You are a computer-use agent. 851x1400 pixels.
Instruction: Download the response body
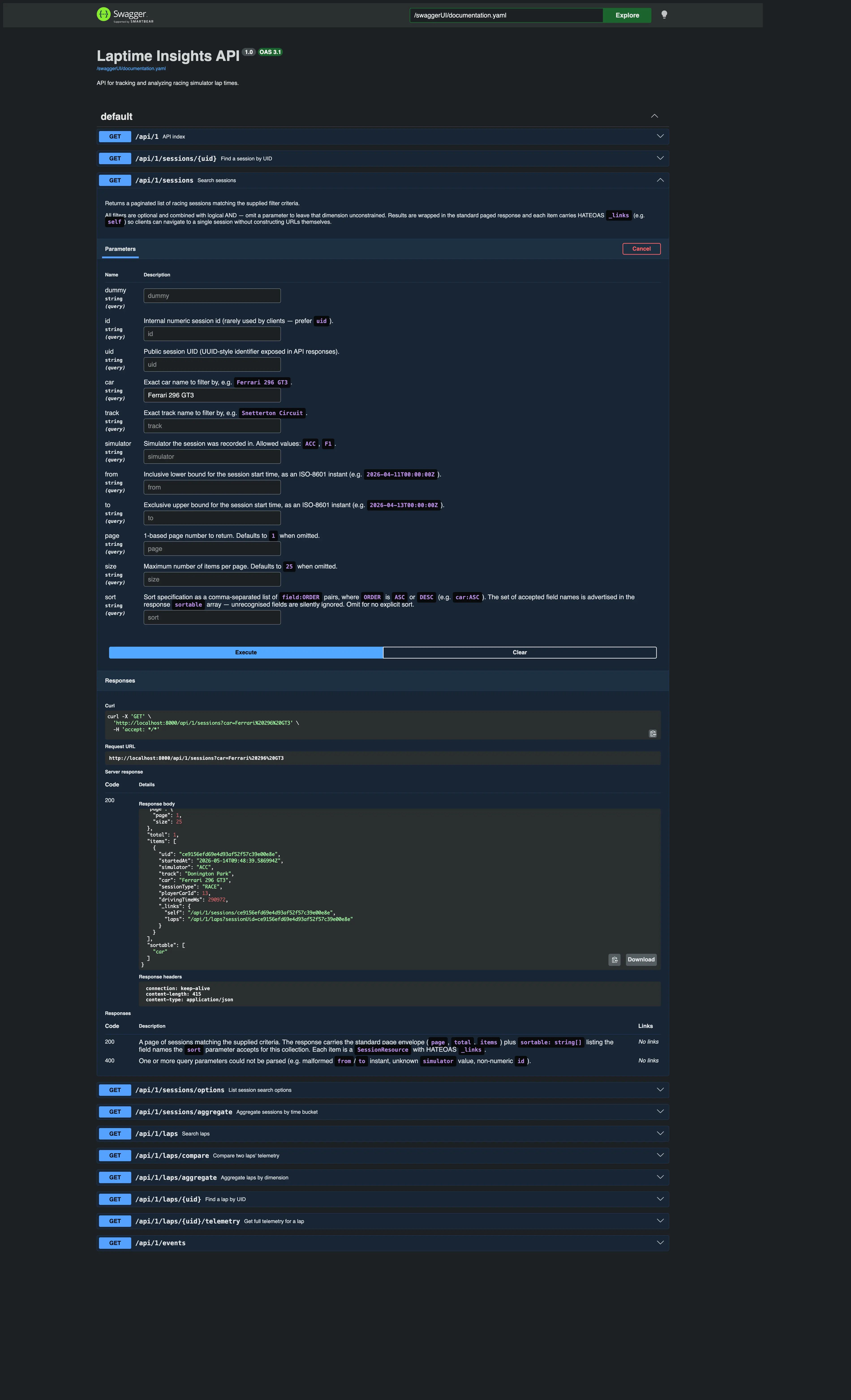[641, 960]
